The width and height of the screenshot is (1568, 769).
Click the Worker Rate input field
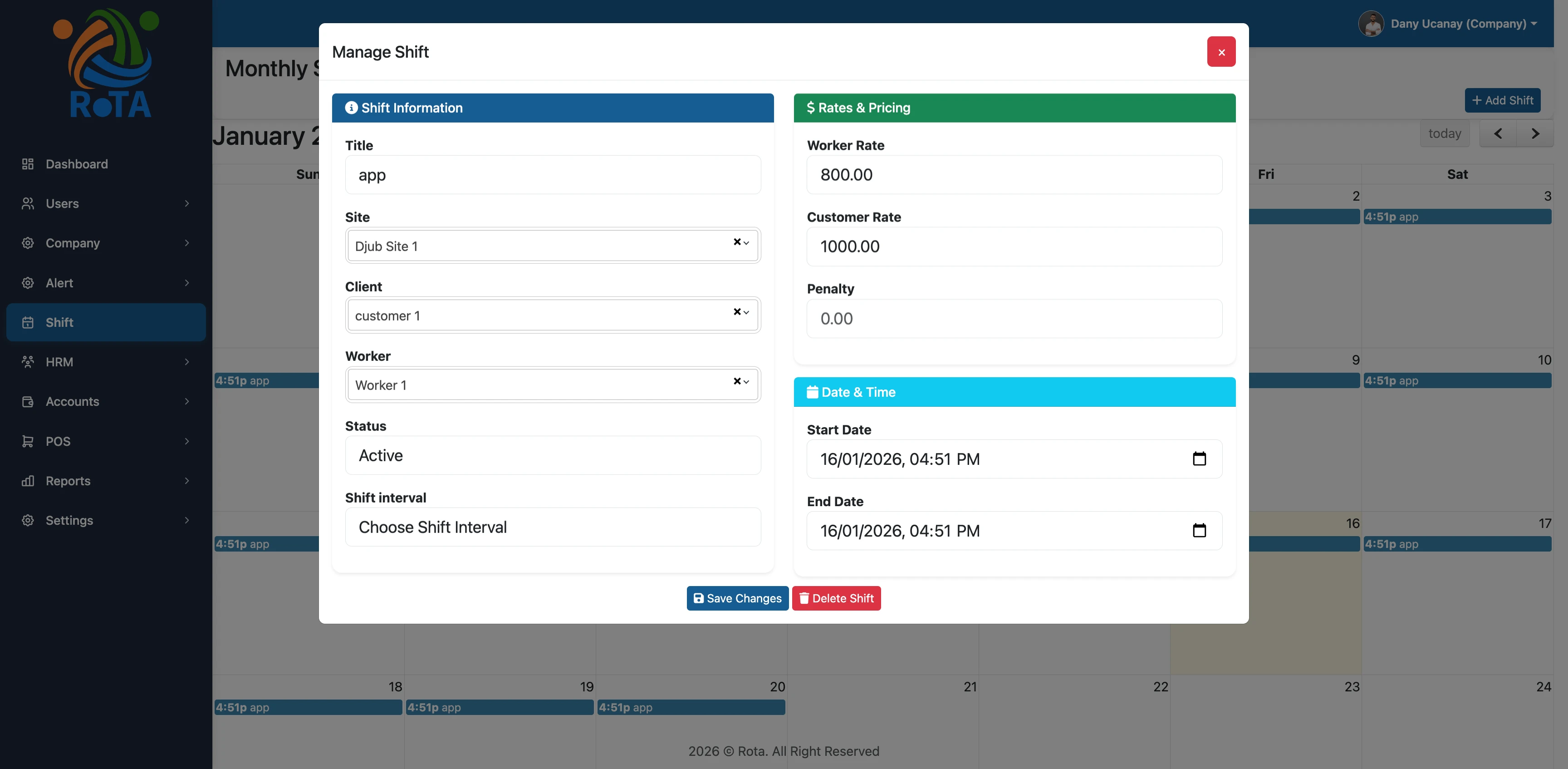tap(1014, 175)
